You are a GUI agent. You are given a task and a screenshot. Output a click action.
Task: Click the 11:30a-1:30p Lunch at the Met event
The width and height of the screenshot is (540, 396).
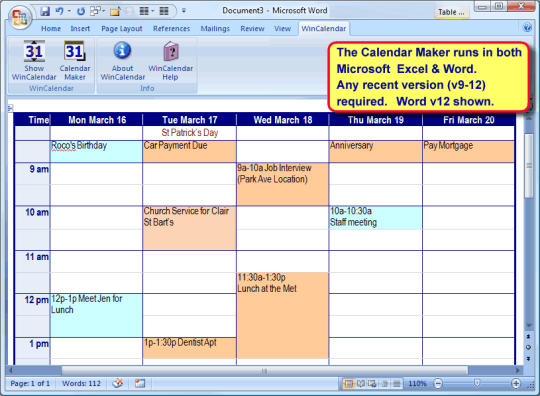click(x=282, y=315)
